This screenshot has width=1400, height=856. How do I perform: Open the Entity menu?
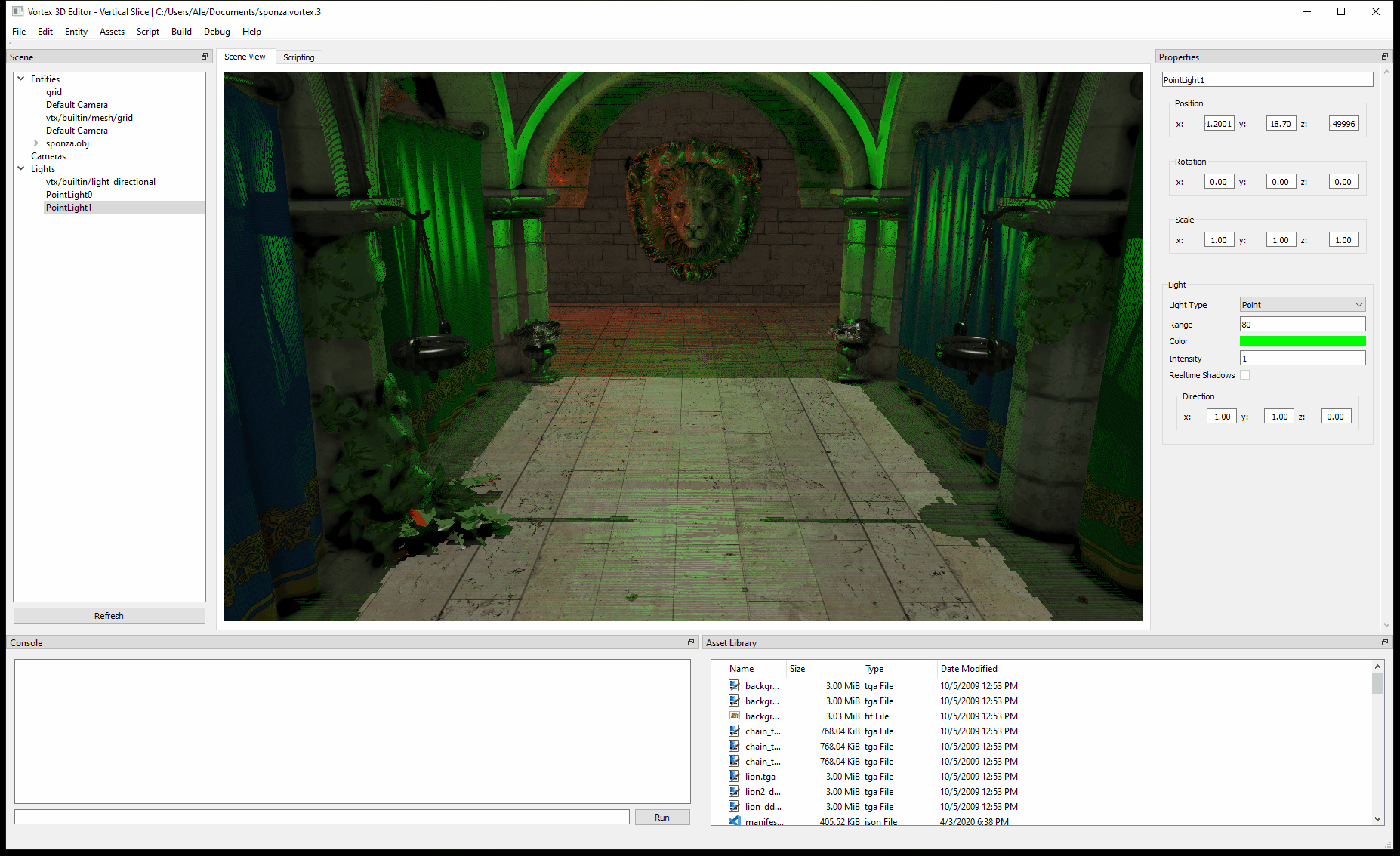point(76,32)
